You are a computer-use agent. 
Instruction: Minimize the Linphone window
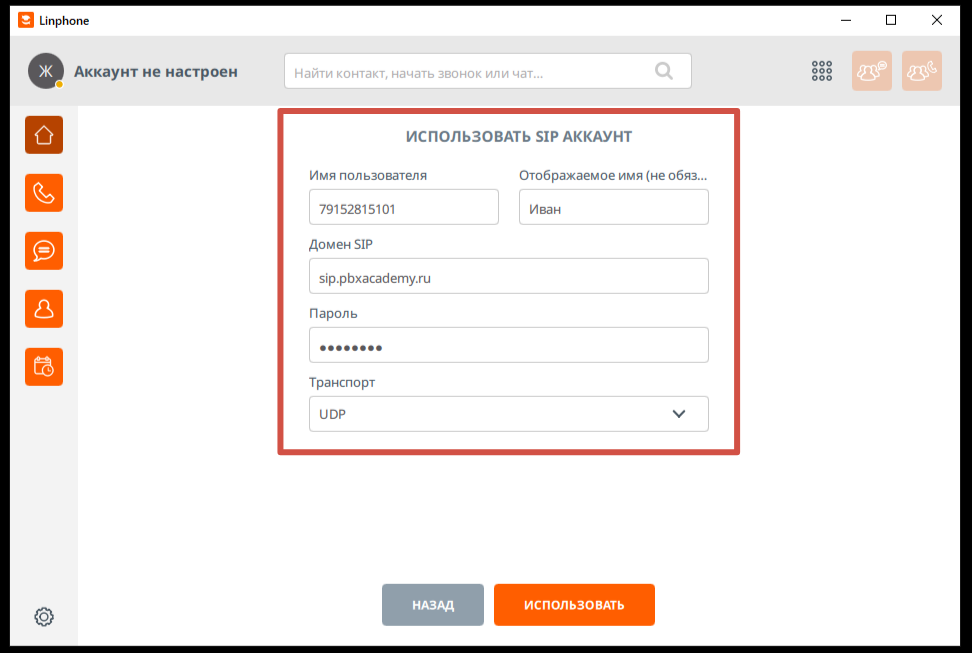point(846,20)
